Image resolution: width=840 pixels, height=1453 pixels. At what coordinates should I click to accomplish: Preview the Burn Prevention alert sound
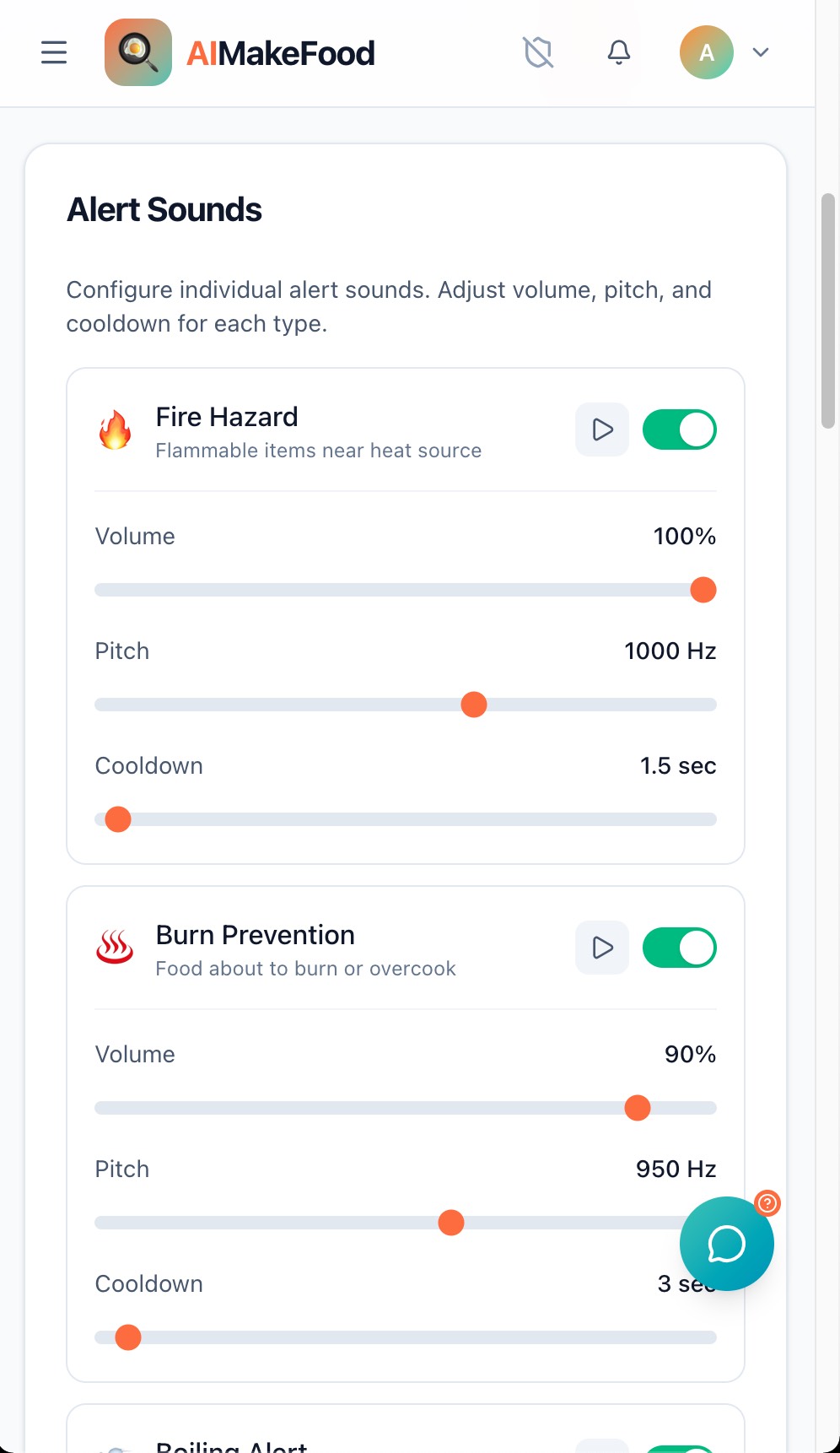coord(602,948)
